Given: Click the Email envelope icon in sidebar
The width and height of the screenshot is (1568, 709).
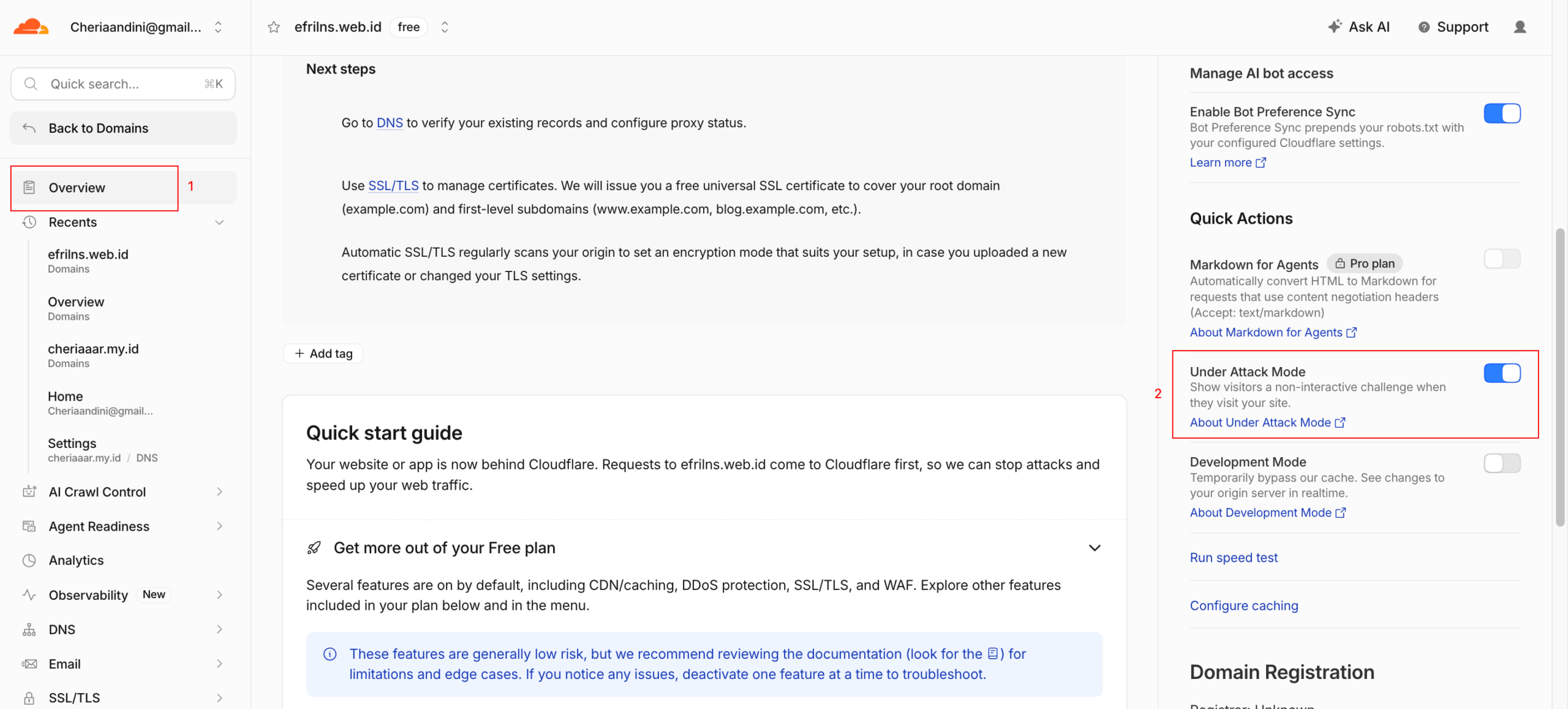Looking at the screenshot, I should coord(29,664).
